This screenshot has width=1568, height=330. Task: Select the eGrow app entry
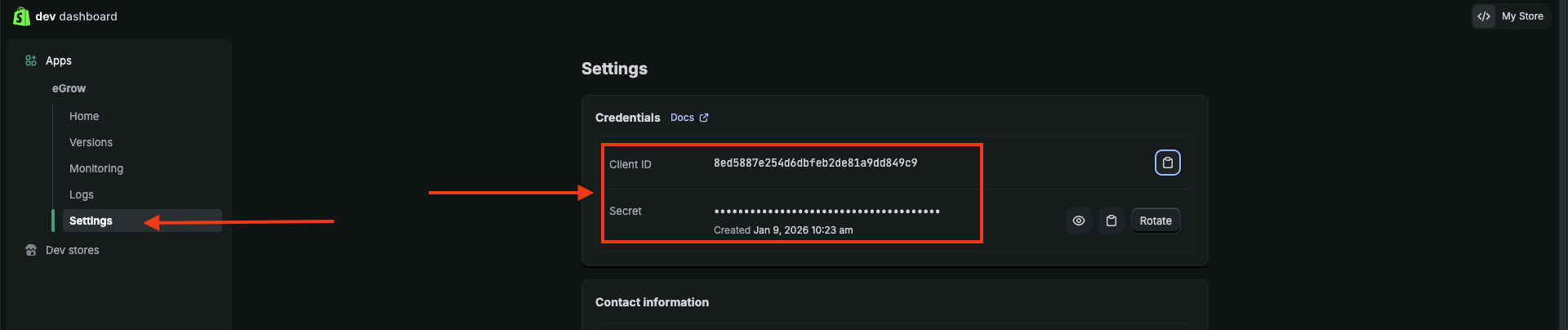(x=69, y=88)
